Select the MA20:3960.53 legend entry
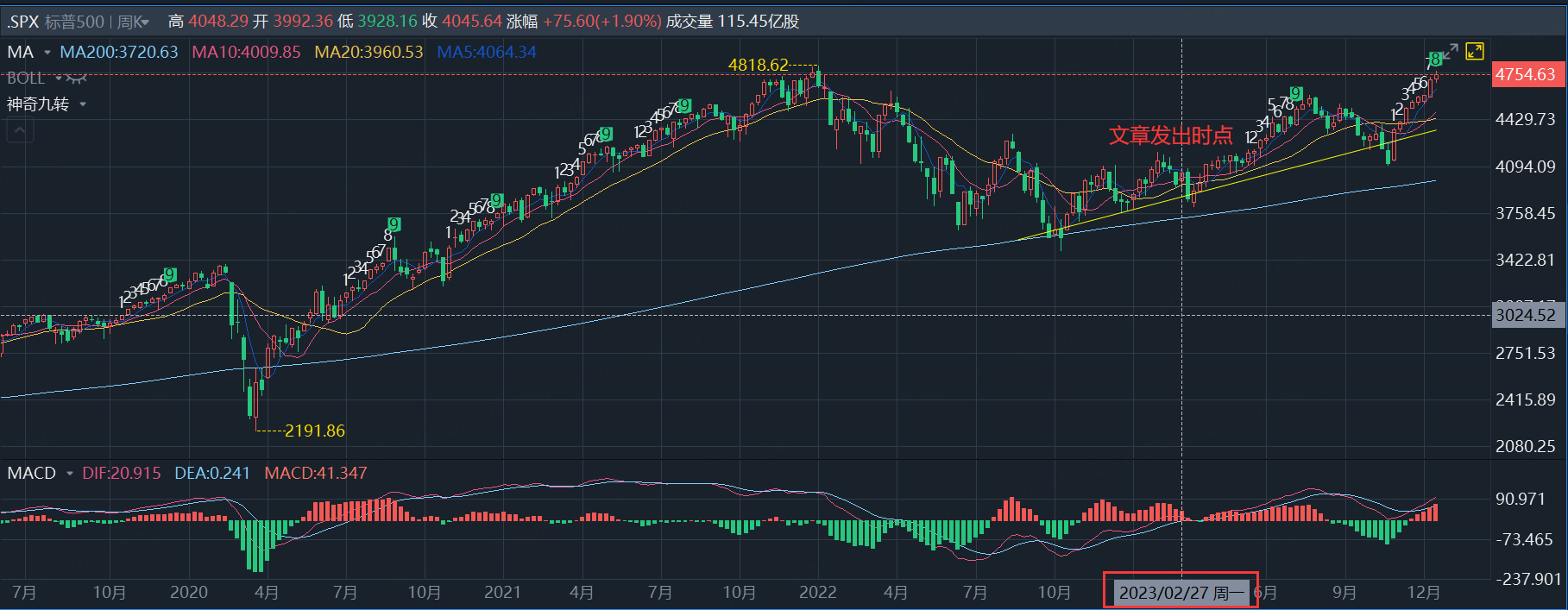The height and width of the screenshot is (610, 1568). click(368, 53)
